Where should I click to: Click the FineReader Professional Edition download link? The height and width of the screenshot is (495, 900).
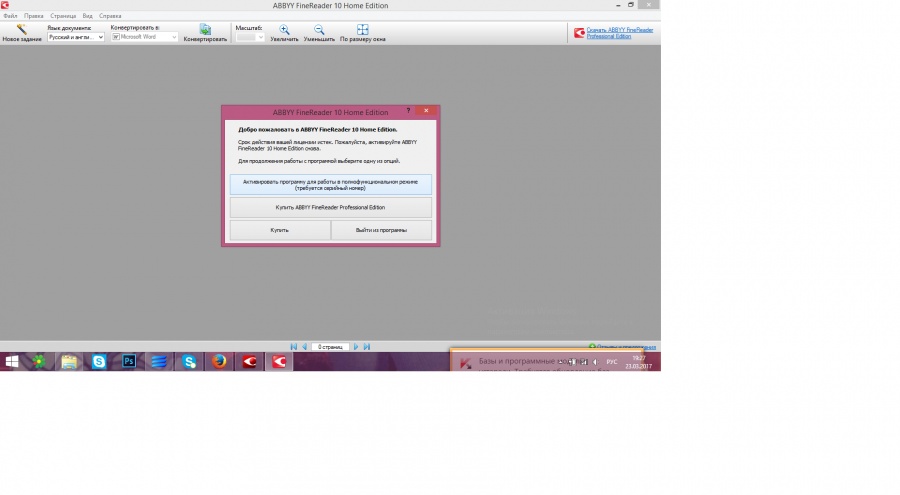point(619,33)
